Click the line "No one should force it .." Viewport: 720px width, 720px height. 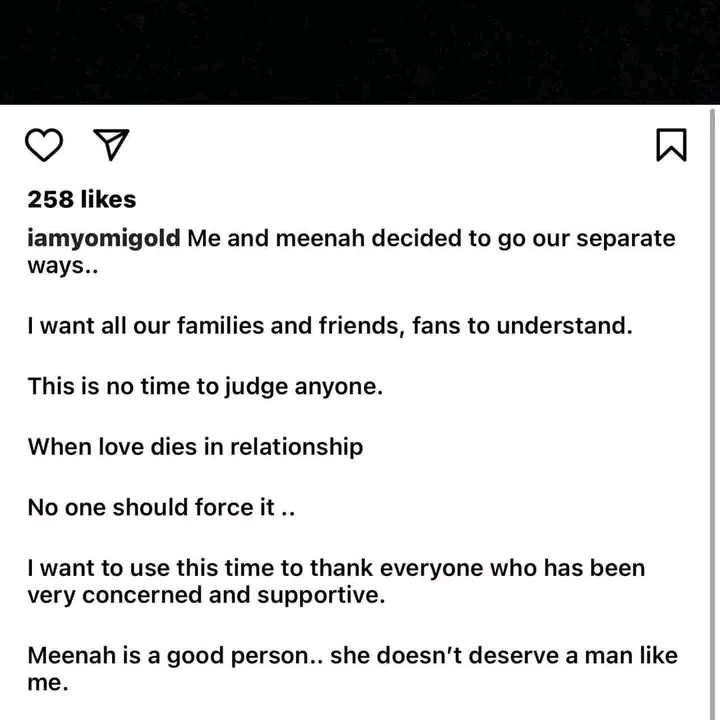[161, 507]
